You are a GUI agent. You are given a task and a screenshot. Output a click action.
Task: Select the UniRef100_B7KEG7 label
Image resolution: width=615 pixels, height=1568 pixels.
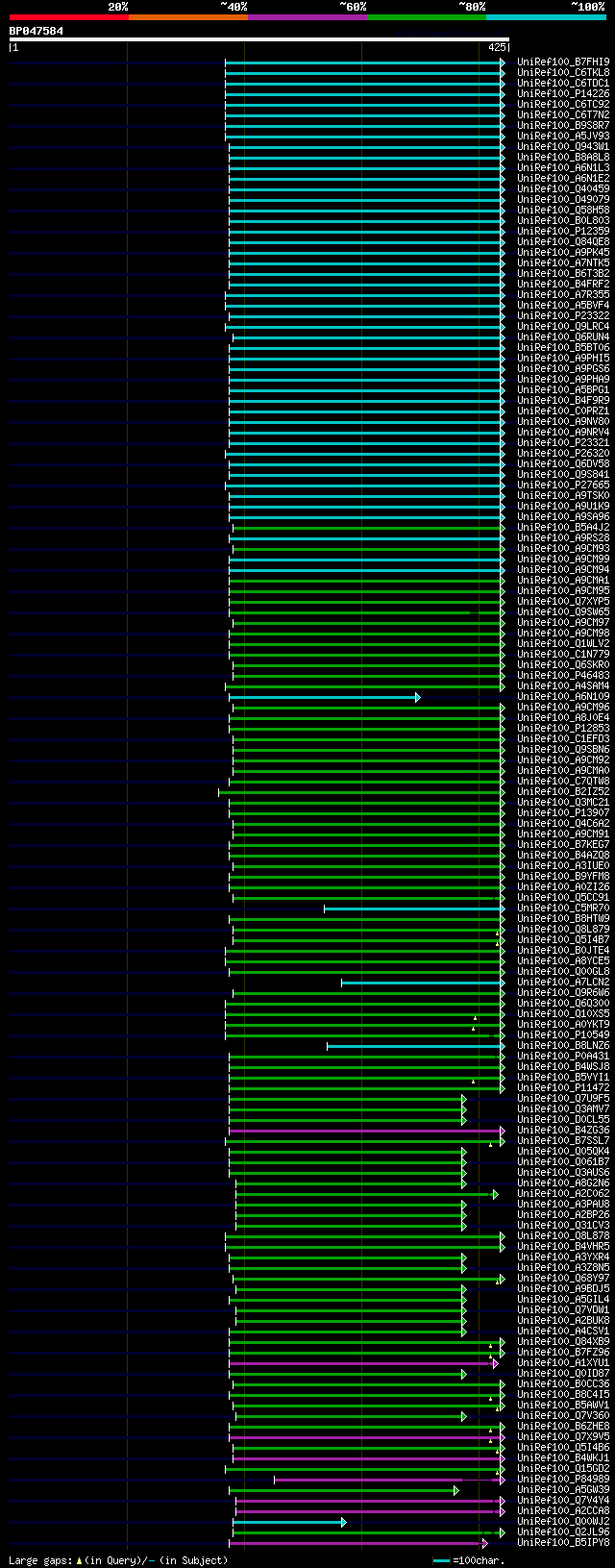563,844
